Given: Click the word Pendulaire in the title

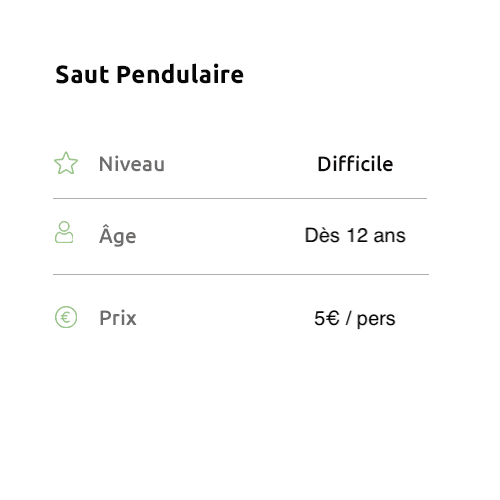Looking at the screenshot, I should pyautogui.click(x=180, y=74).
